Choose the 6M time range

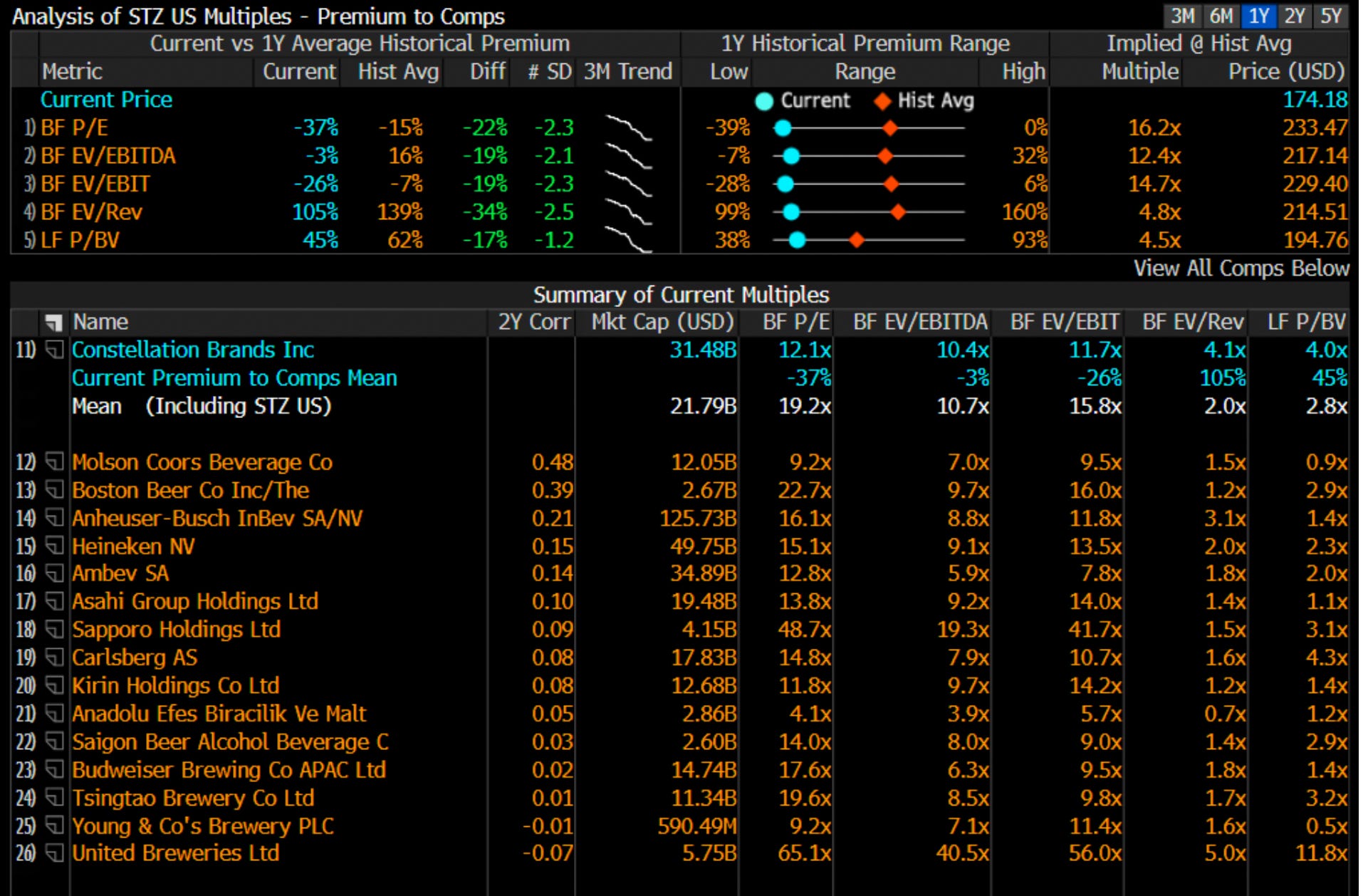pyautogui.click(x=1221, y=16)
